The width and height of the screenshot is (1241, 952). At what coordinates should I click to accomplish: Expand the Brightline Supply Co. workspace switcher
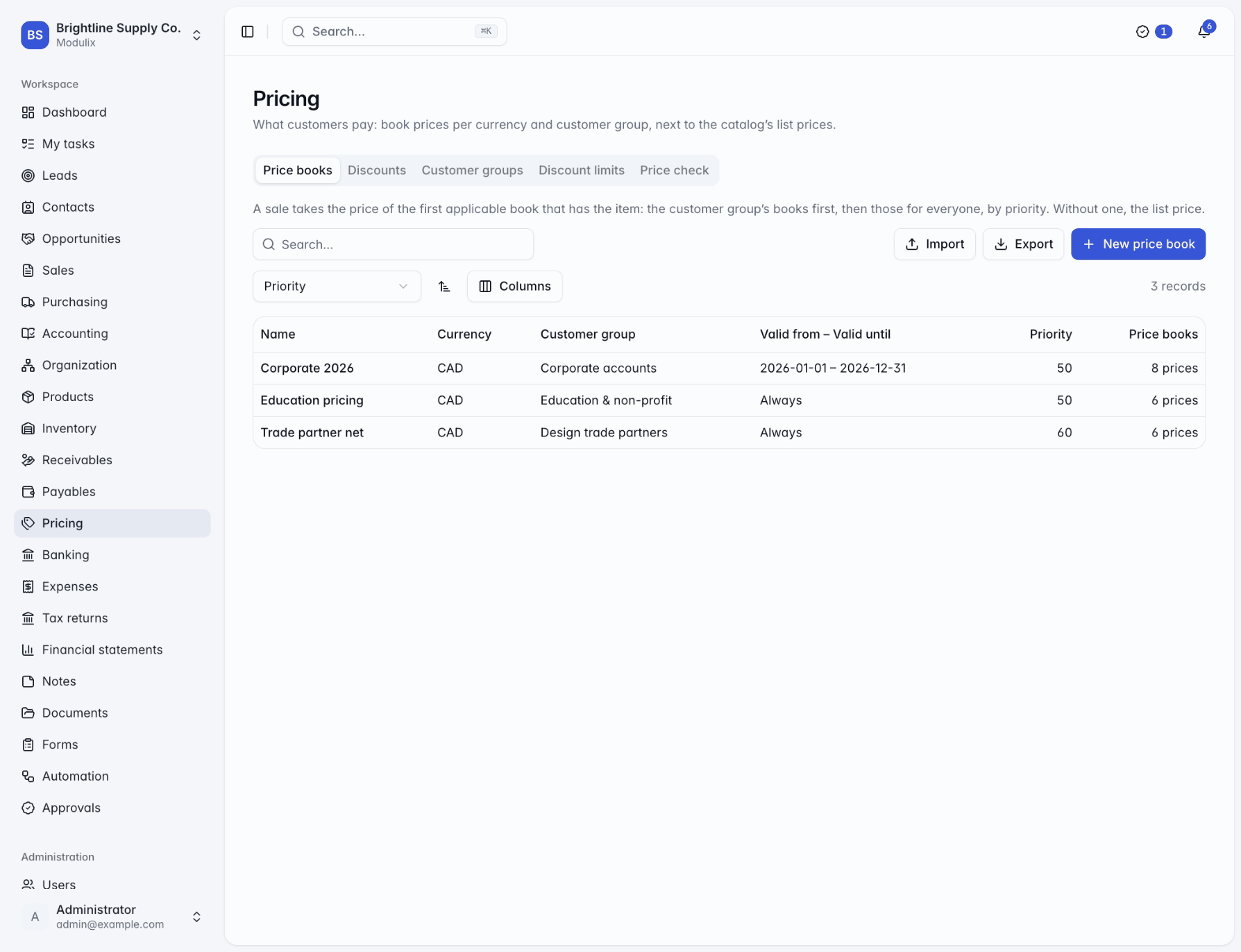[x=112, y=35]
